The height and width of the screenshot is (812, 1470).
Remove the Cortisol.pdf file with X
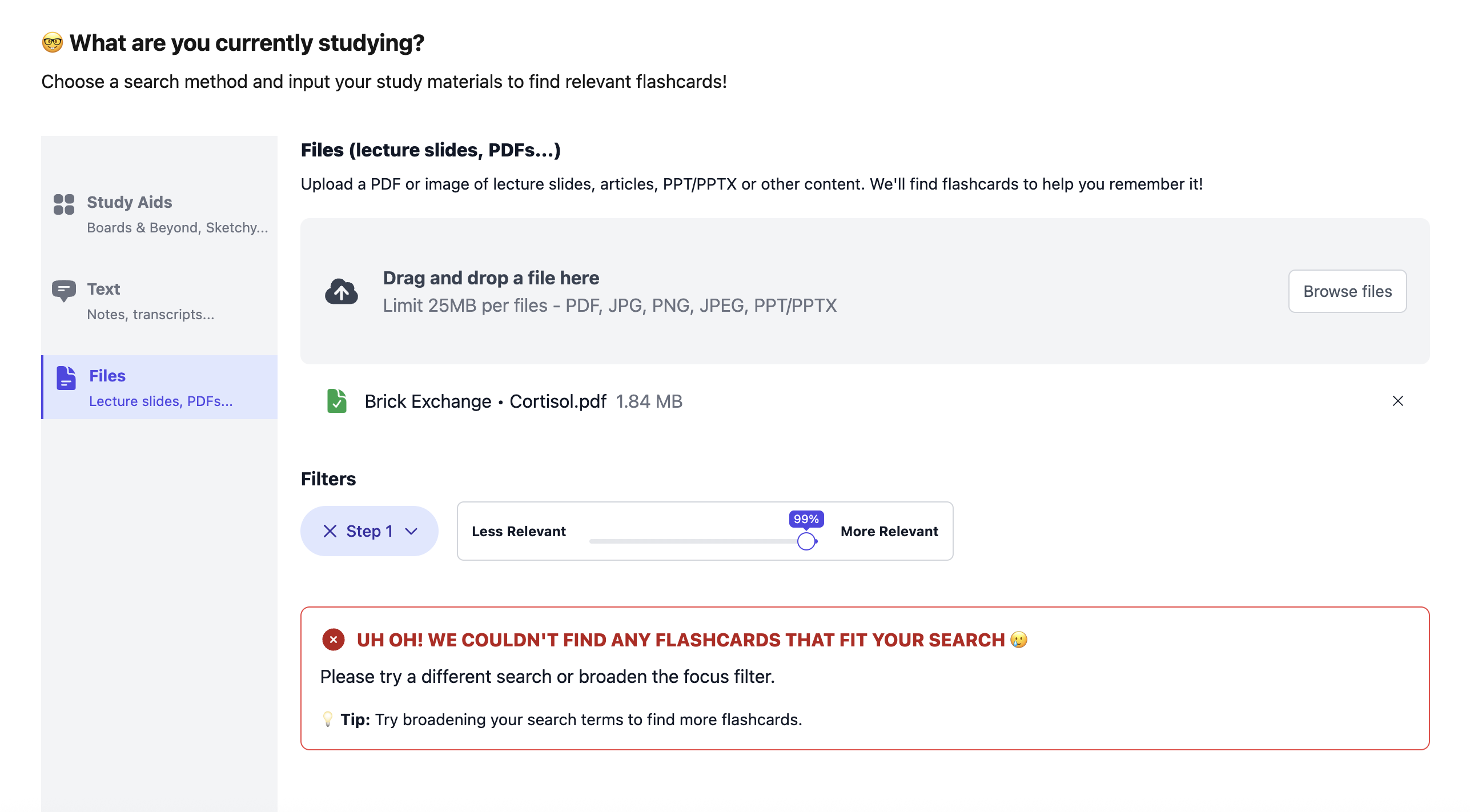tap(1397, 401)
